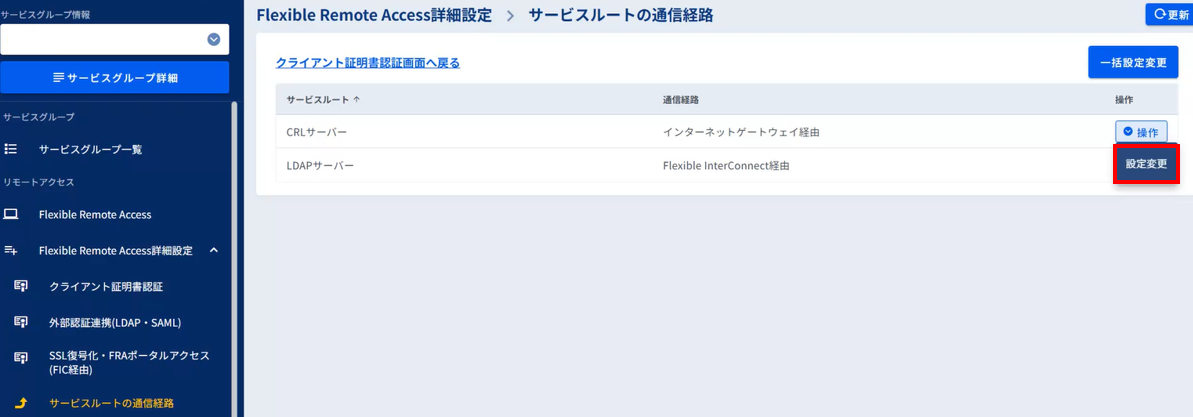Open 外部認証連携(LDAP・SAML) sidebar item

click(115, 323)
